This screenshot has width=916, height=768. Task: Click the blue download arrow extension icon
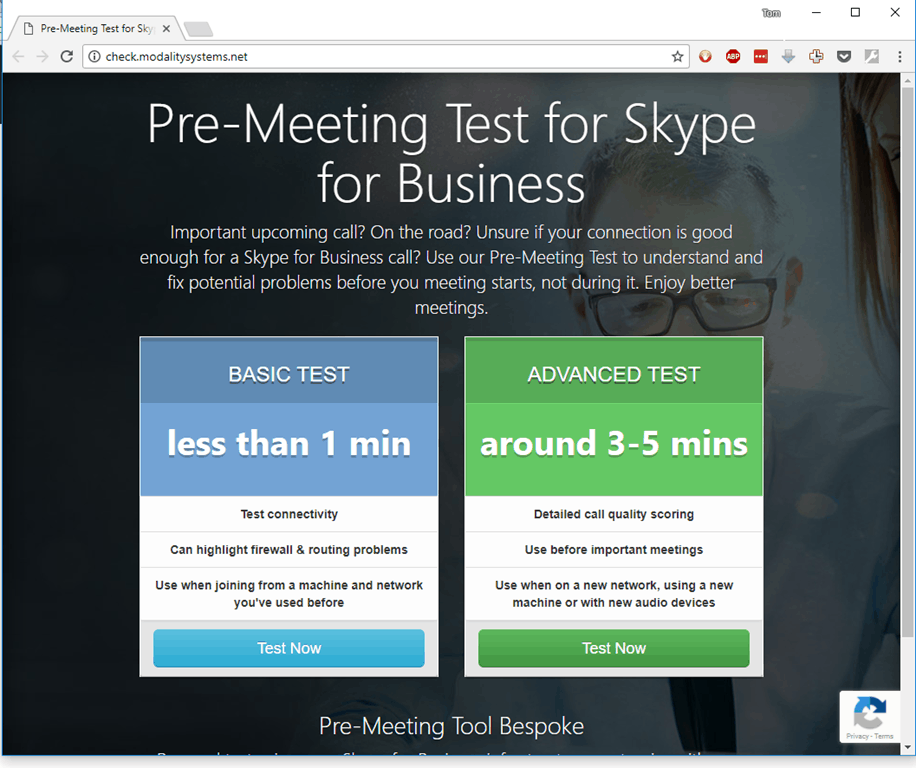click(788, 57)
